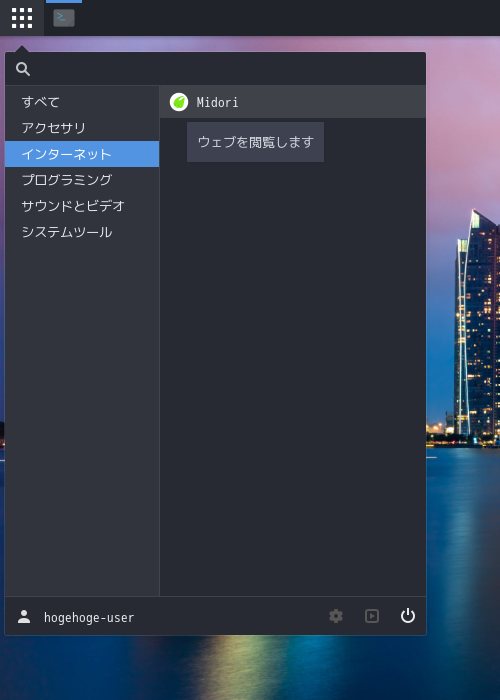This screenshot has width=500, height=700.
Task: Click the green Midori leaf icon
Action: tap(179, 102)
